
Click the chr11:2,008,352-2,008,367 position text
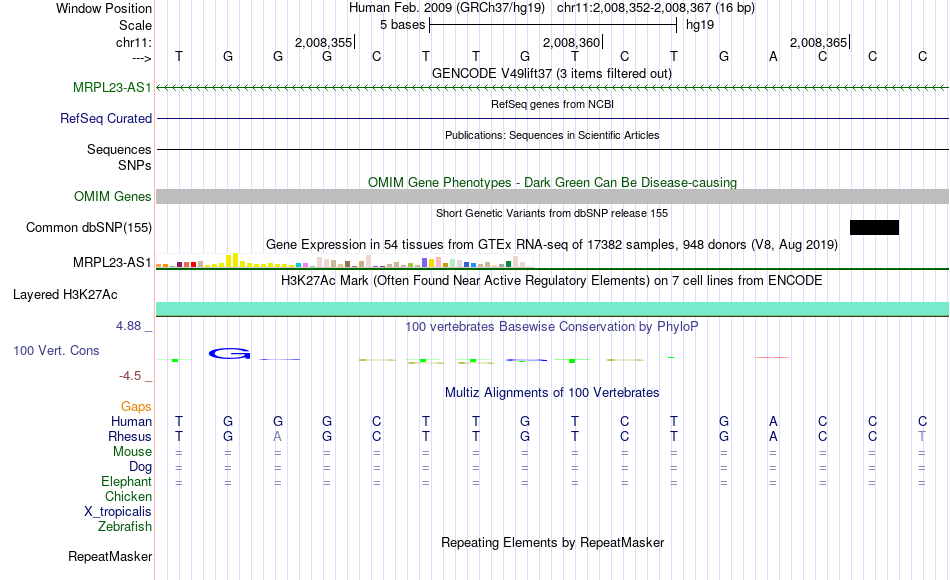[x=656, y=8]
